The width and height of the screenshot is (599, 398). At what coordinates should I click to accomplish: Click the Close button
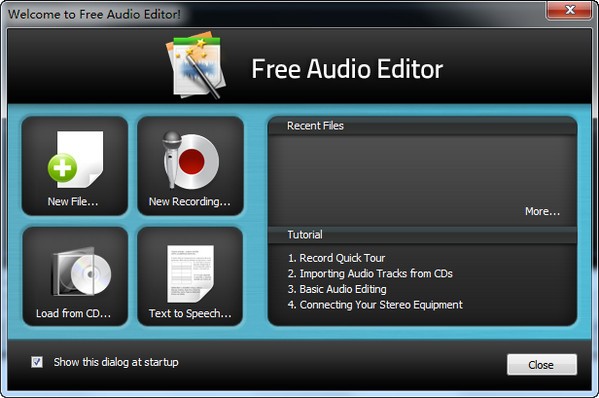[542, 365]
